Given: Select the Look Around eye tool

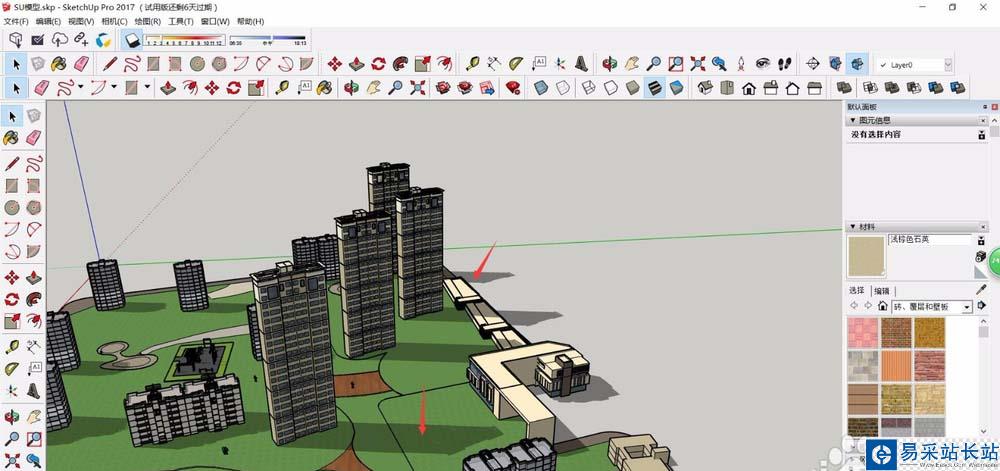Looking at the screenshot, I should [x=763, y=63].
